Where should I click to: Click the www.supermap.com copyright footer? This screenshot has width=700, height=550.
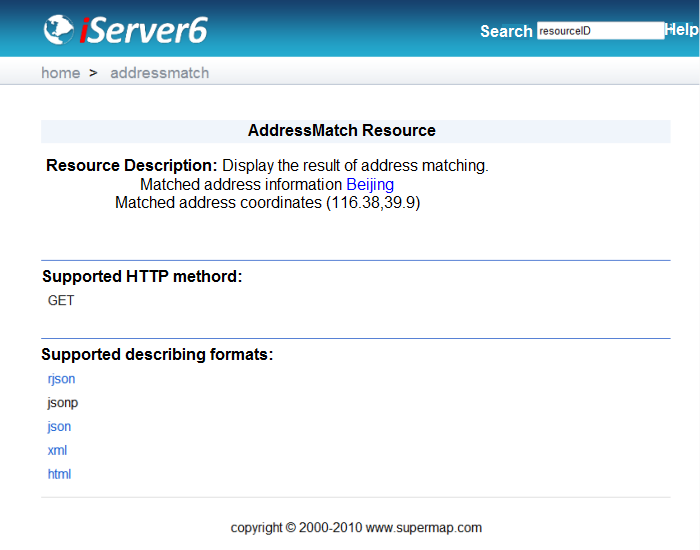356,528
